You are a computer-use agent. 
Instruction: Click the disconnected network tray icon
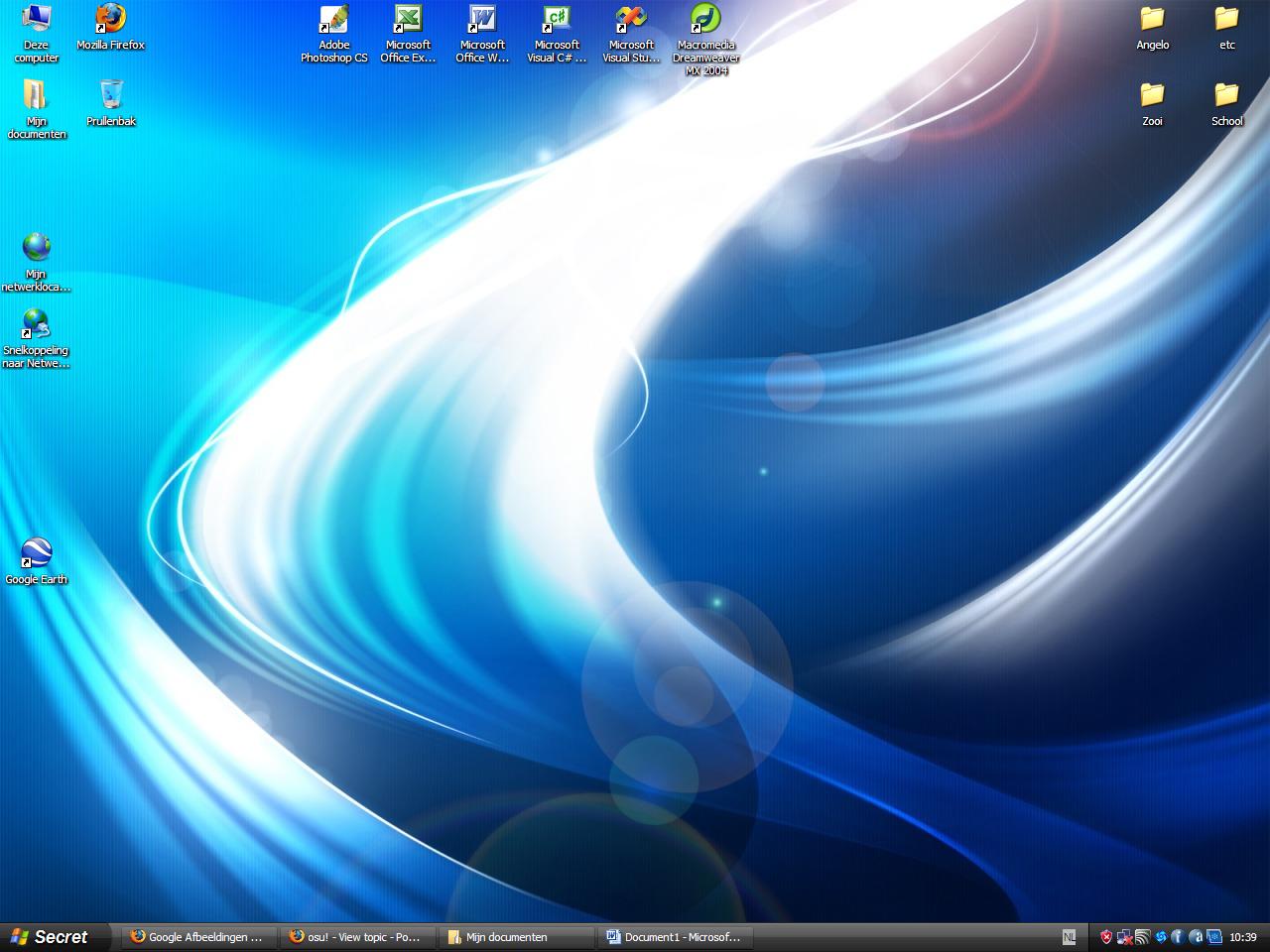click(x=1124, y=937)
